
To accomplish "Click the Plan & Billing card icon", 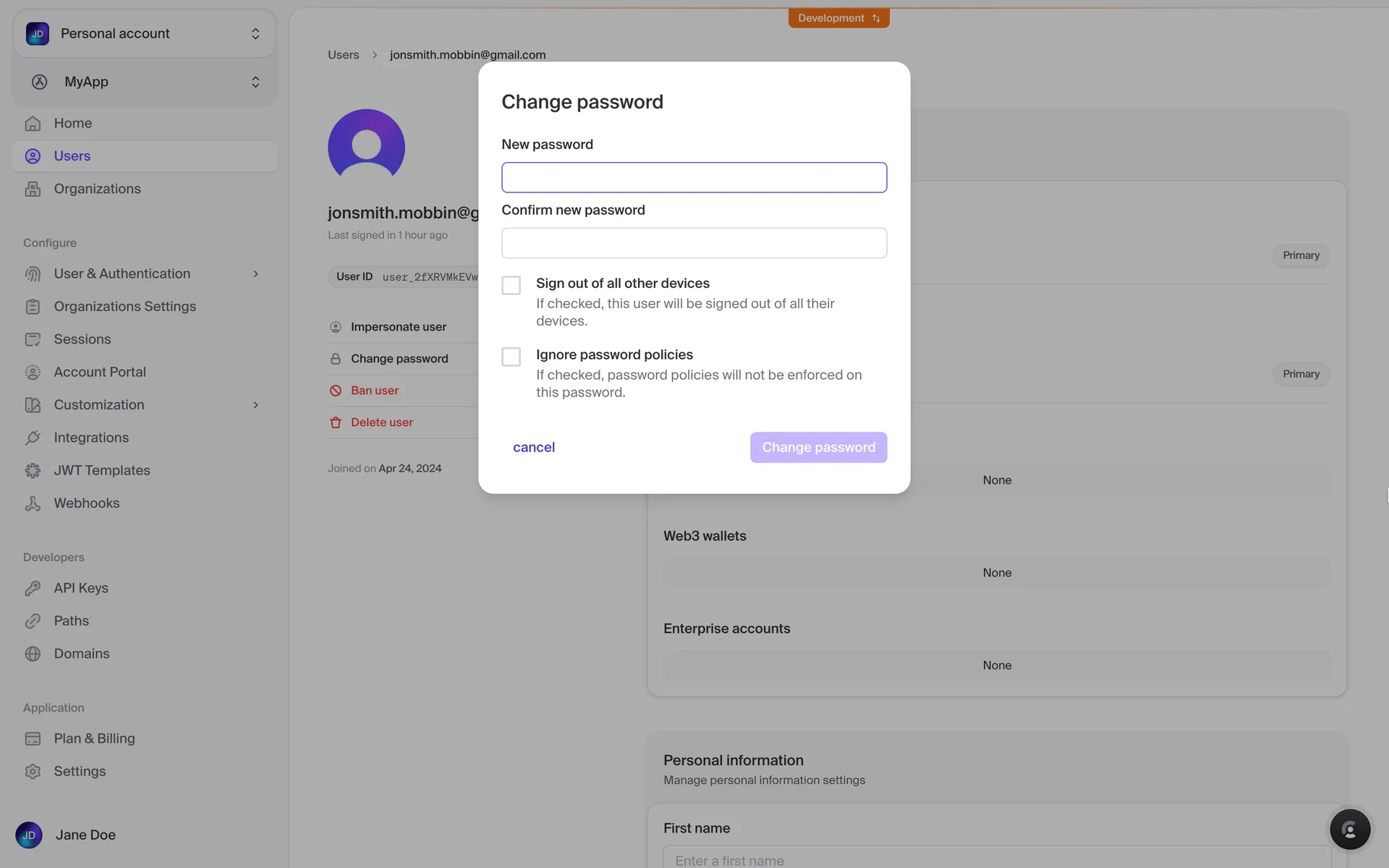I will tap(33, 739).
